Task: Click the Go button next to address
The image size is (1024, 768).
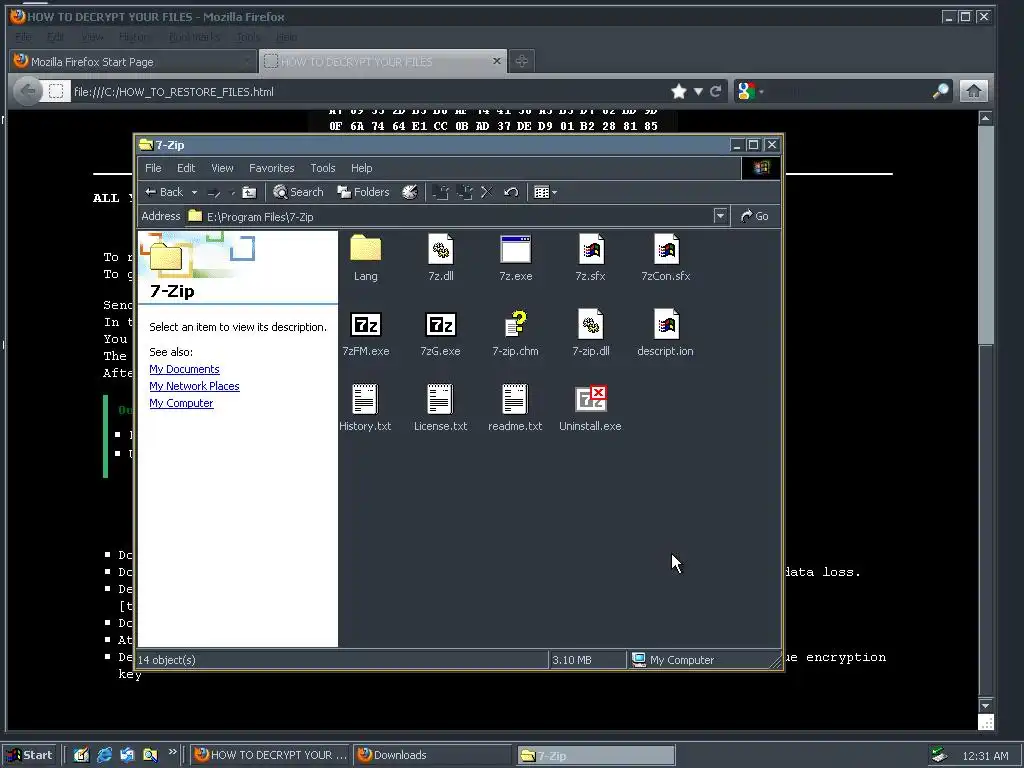Action: tap(754, 216)
